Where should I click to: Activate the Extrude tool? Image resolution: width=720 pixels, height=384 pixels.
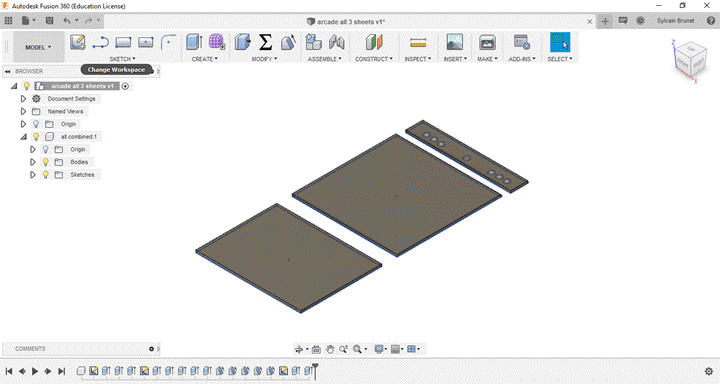point(194,42)
